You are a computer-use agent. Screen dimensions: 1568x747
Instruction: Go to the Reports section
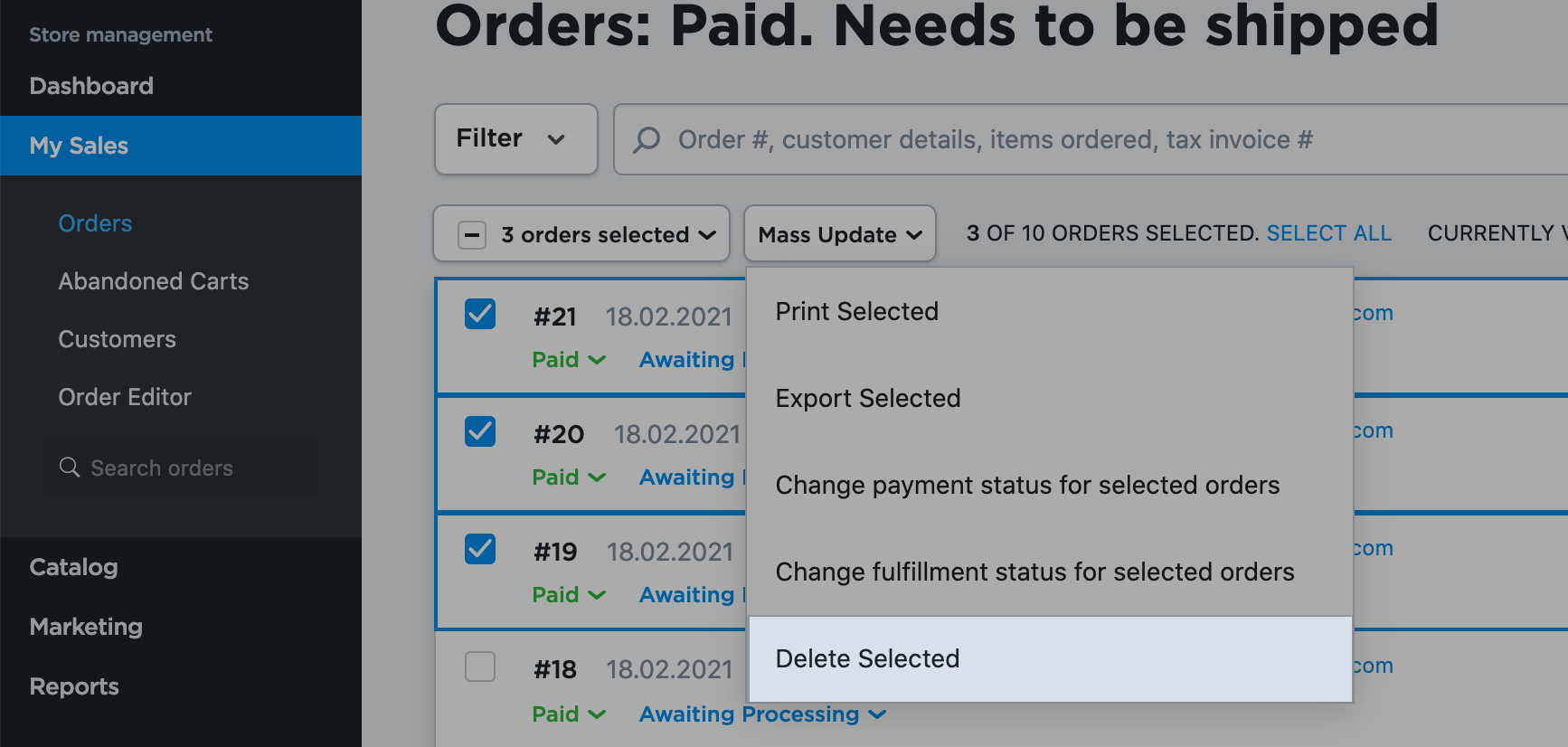pos(74,686)
